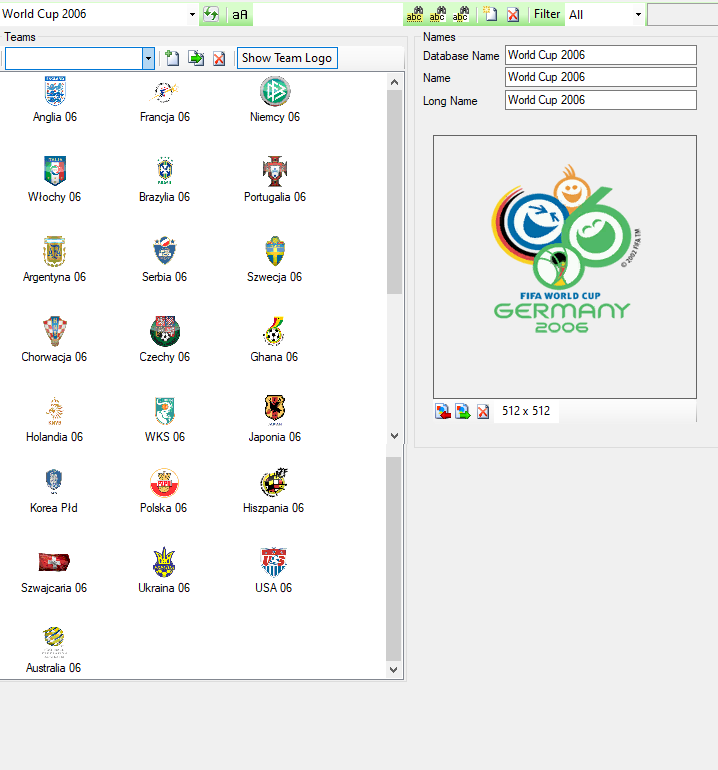Screen dimensions: 718x770
Task: Select the Brazylia 06 team logo
Action: [x=165, y=171]
